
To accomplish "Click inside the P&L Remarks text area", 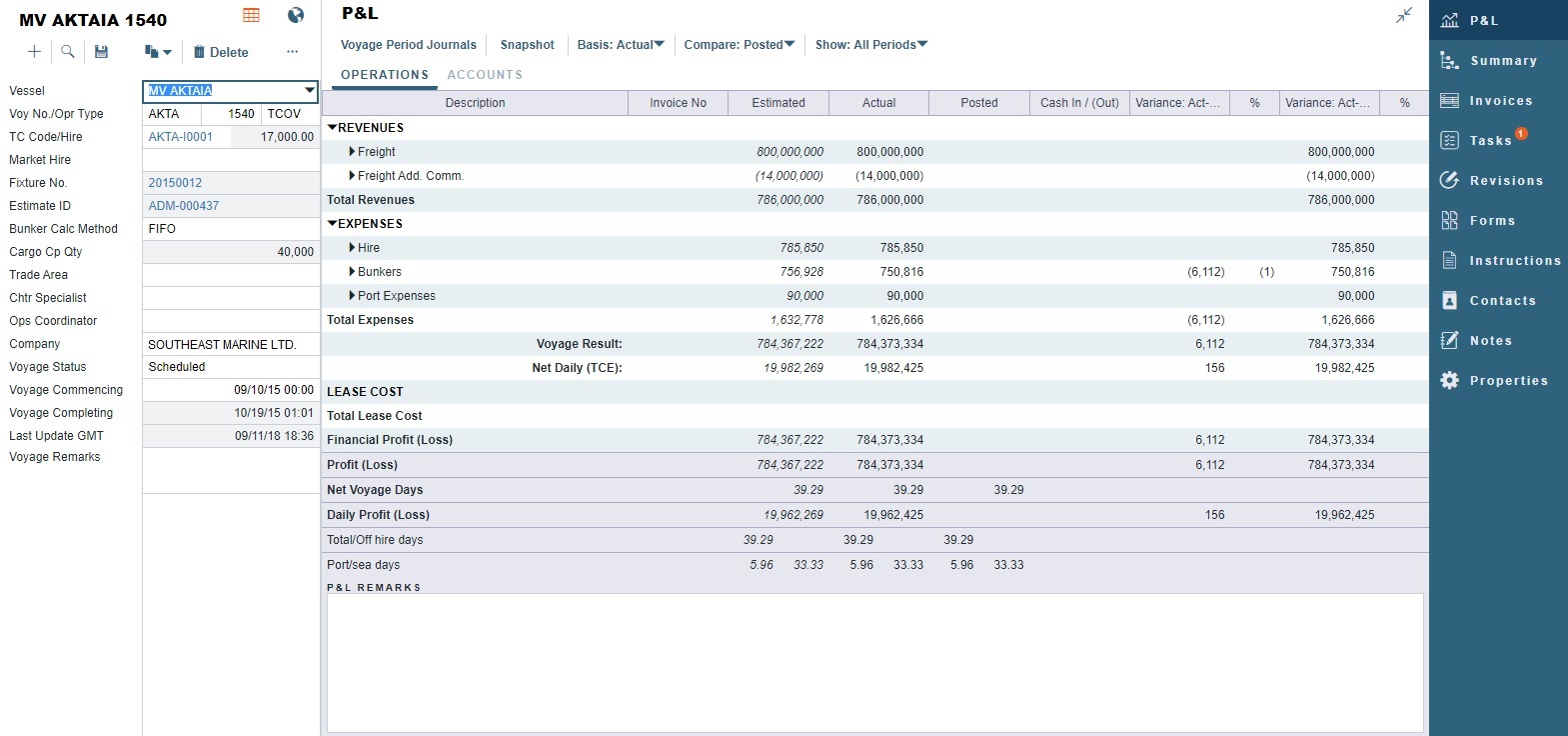I will coord(873,662).
